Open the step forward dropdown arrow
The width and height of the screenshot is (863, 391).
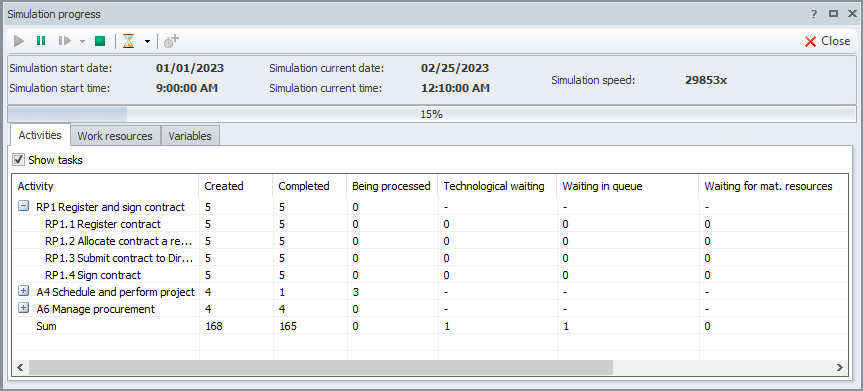coord(82,41)
